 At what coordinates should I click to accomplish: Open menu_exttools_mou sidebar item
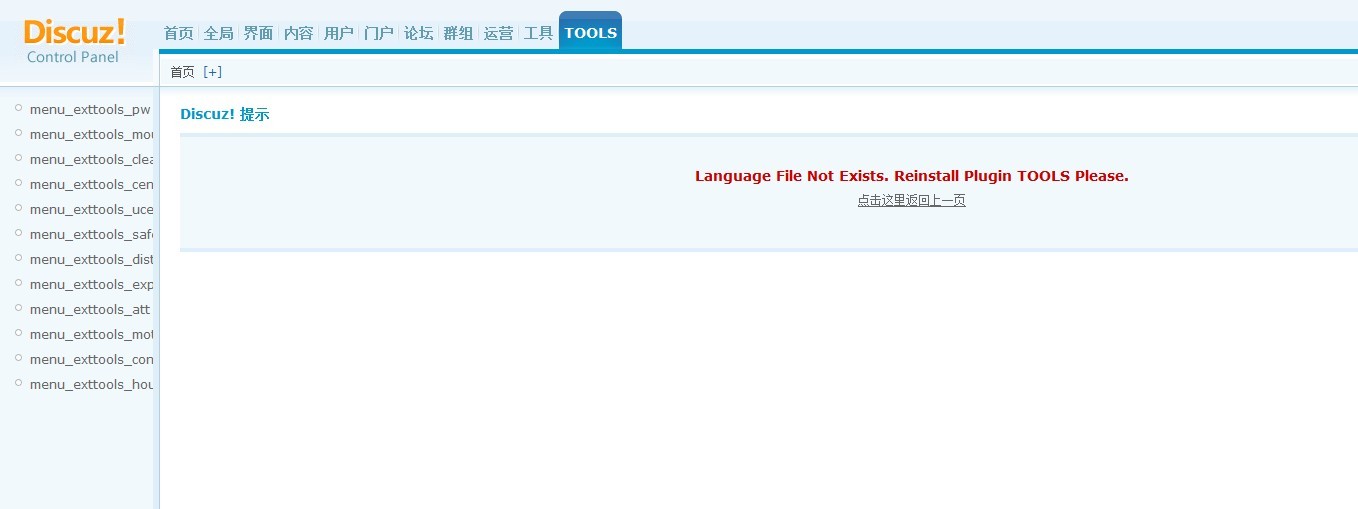tap(91, 134)
